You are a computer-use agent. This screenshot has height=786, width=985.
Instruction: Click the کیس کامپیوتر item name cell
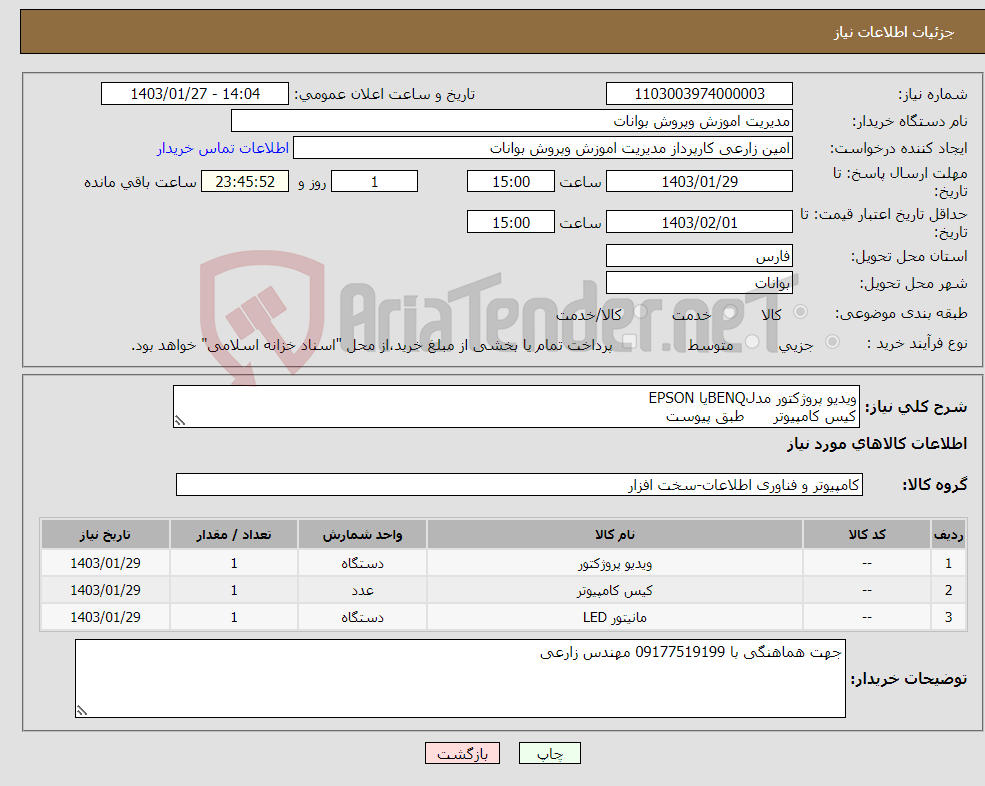tap(615, 591)
